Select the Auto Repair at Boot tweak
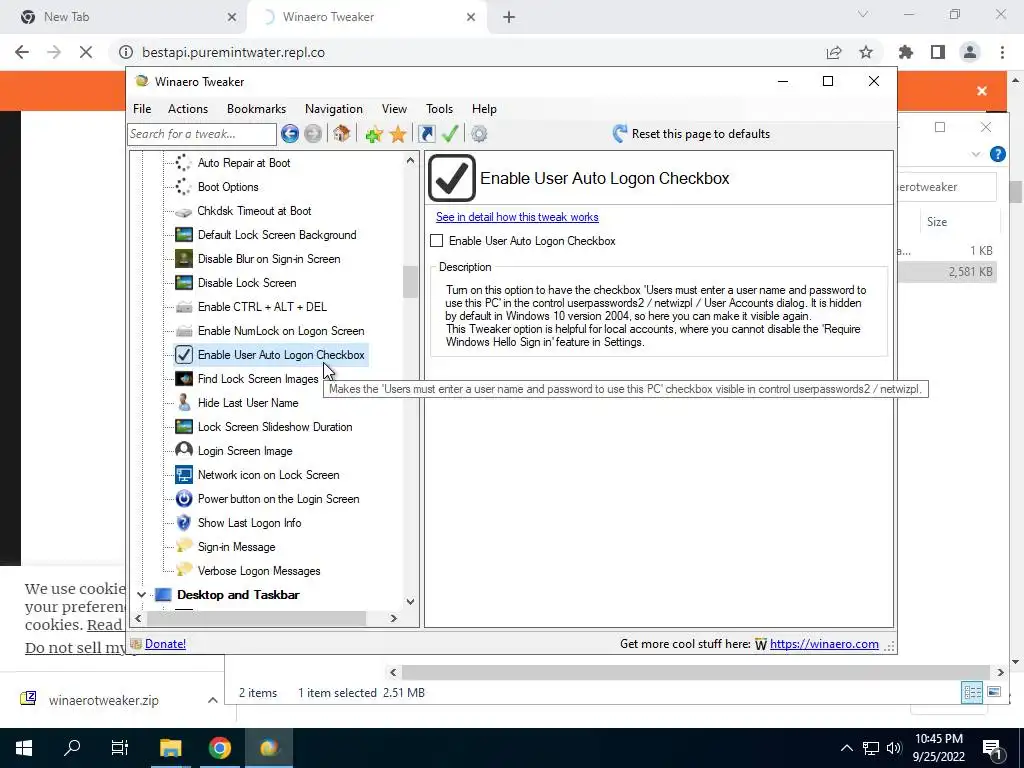The image size is (1024, 768). (x=244, y=163)
